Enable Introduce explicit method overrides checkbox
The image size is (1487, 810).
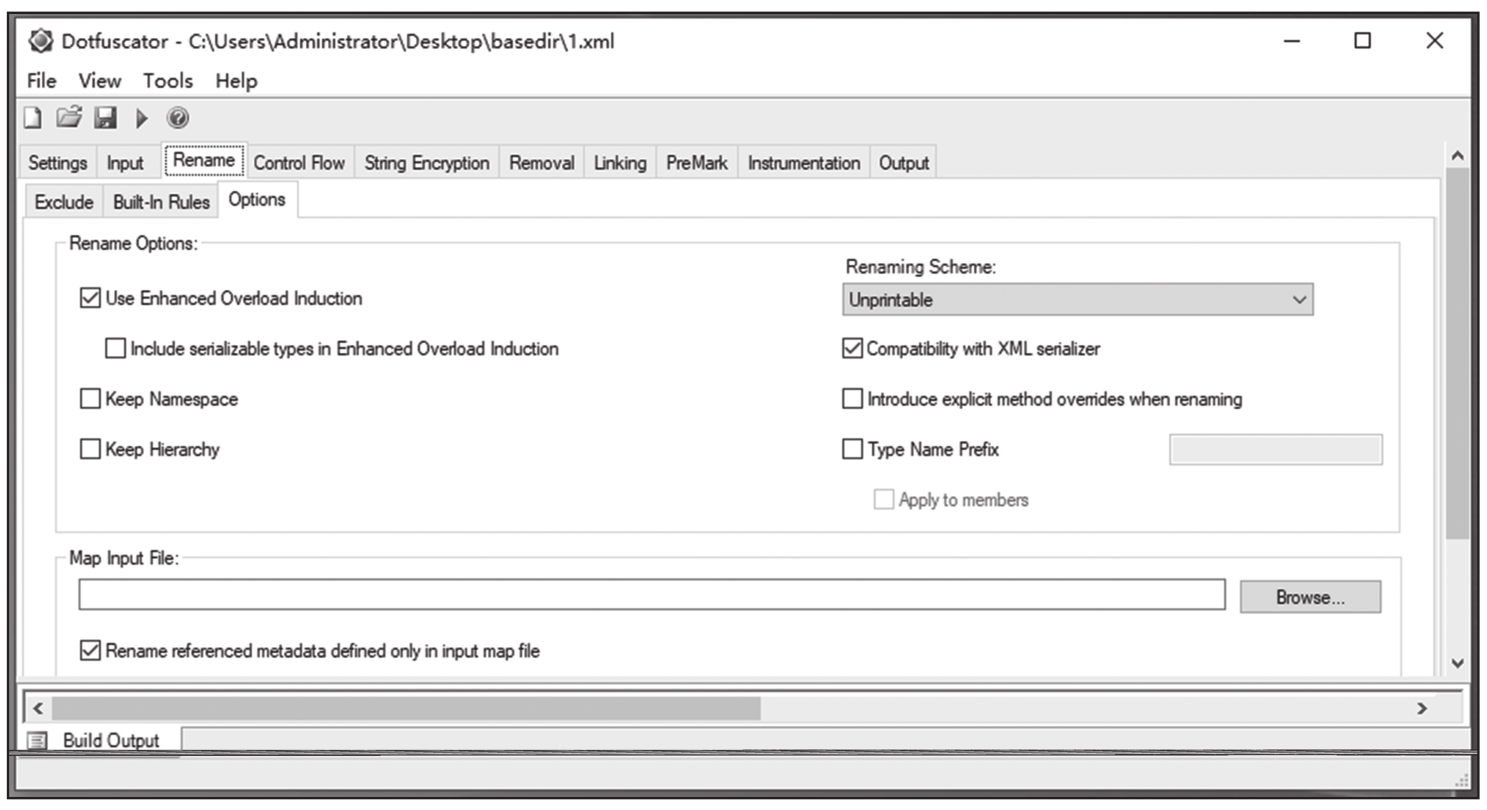pos(852,399)
